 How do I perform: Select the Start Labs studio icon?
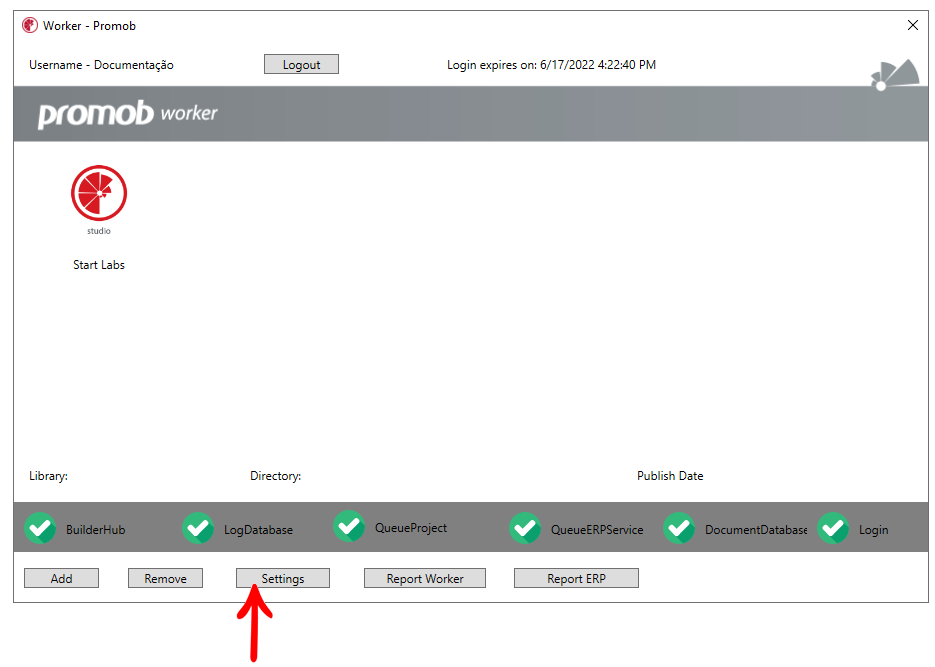pos(99,193)
